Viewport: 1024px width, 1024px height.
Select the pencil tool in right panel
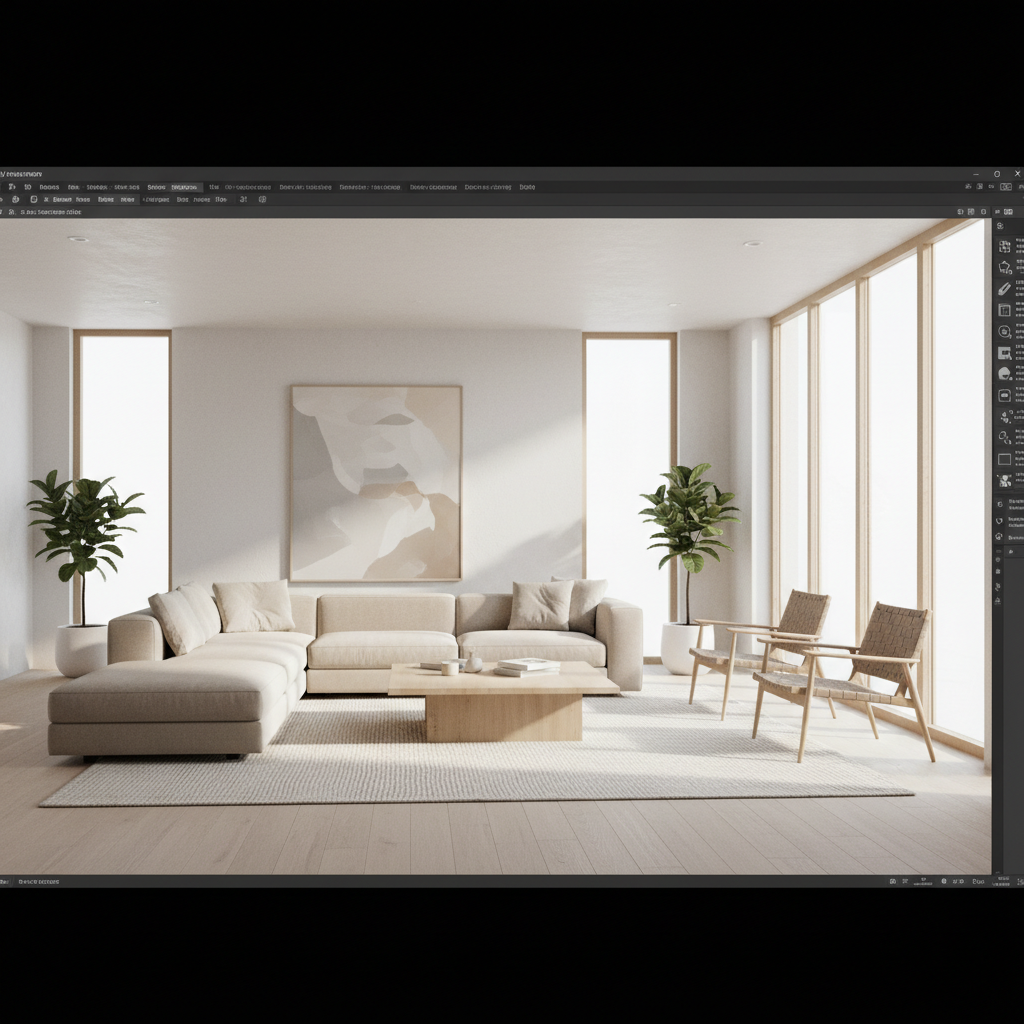(x=1004, y=288)
